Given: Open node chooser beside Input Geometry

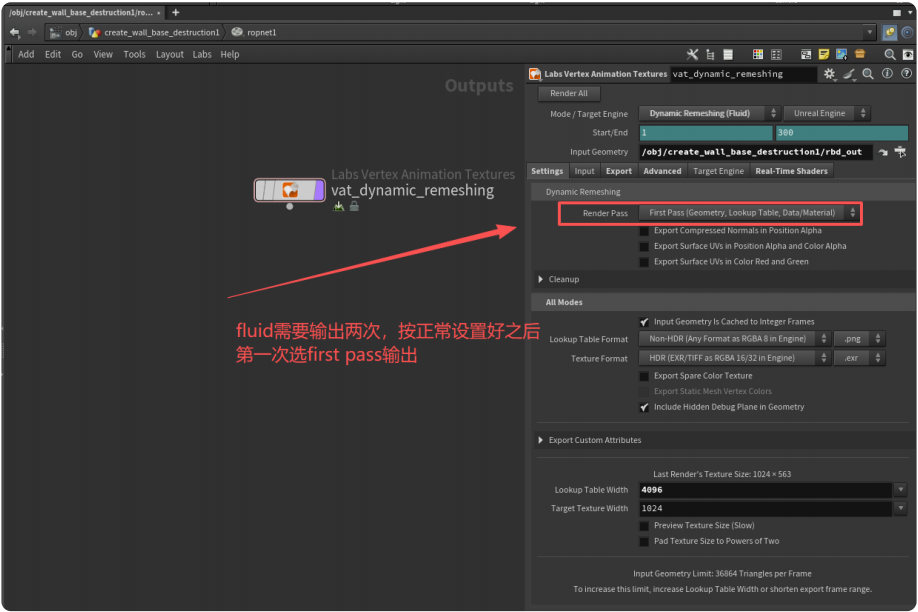Looking at the screenshot, I should click(x=900, y=152).
